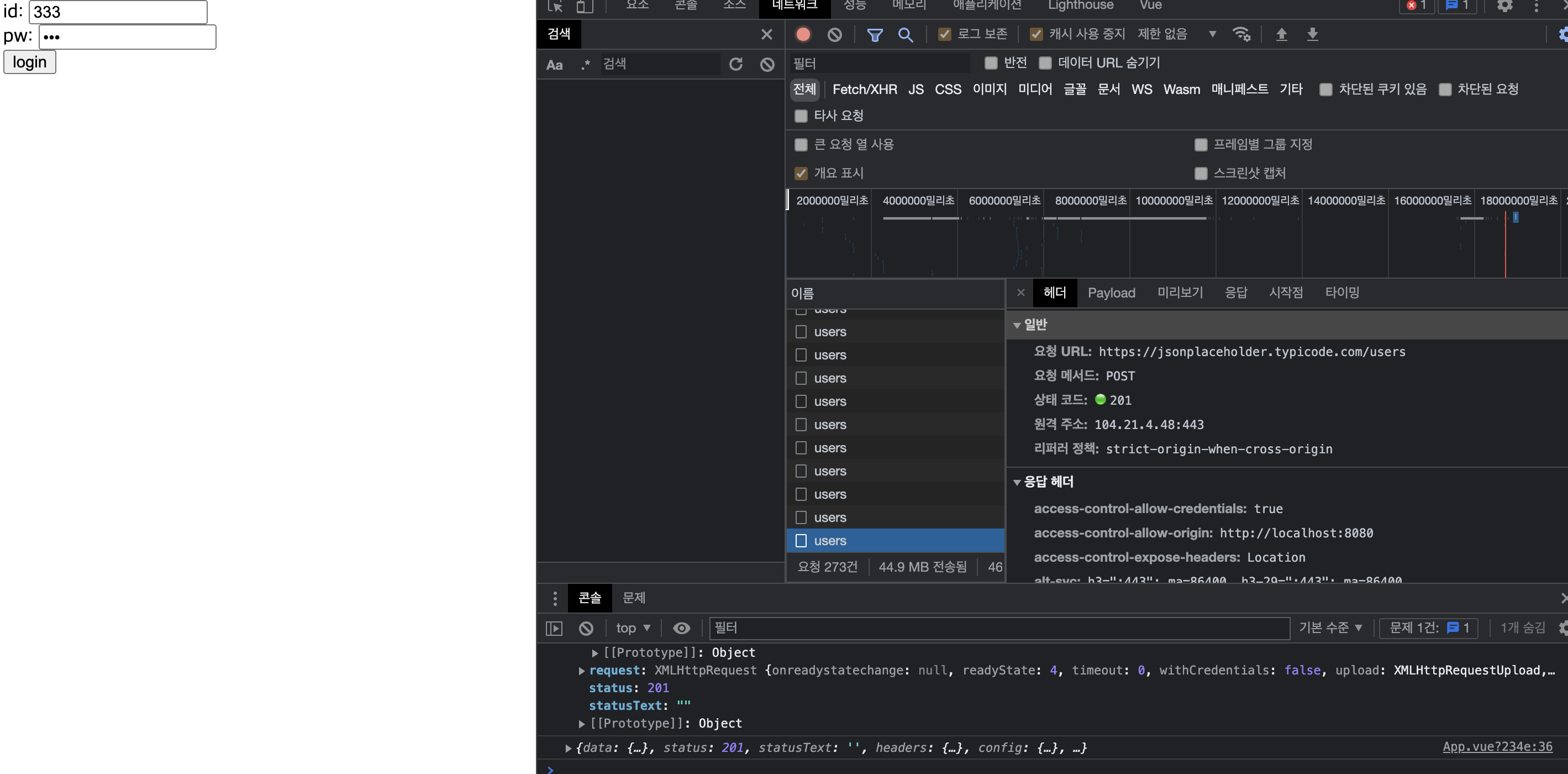This screenshot has width=1568, height=774.
Task: Open the 타이밍 tab
Action: [1341, 293]
